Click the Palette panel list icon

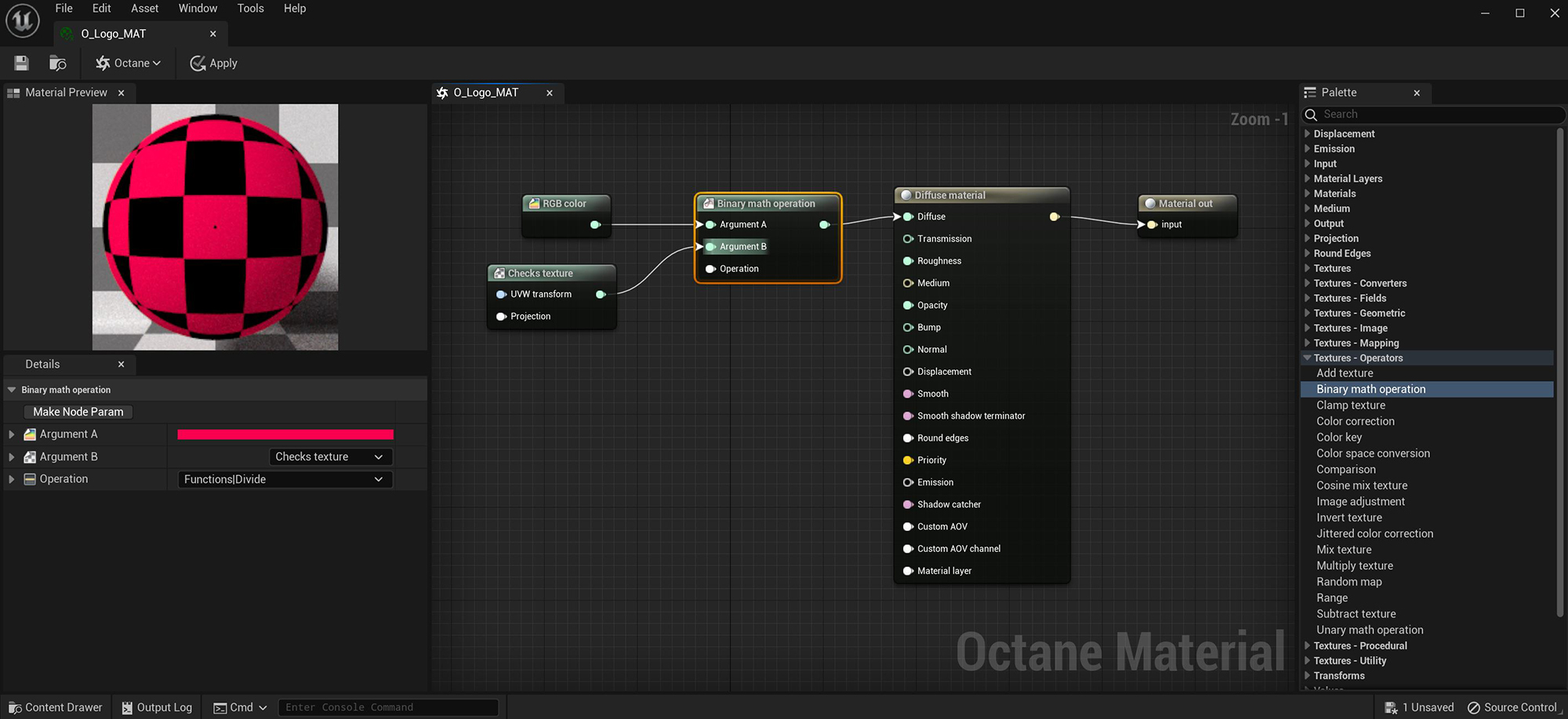tap(1310, 93)
